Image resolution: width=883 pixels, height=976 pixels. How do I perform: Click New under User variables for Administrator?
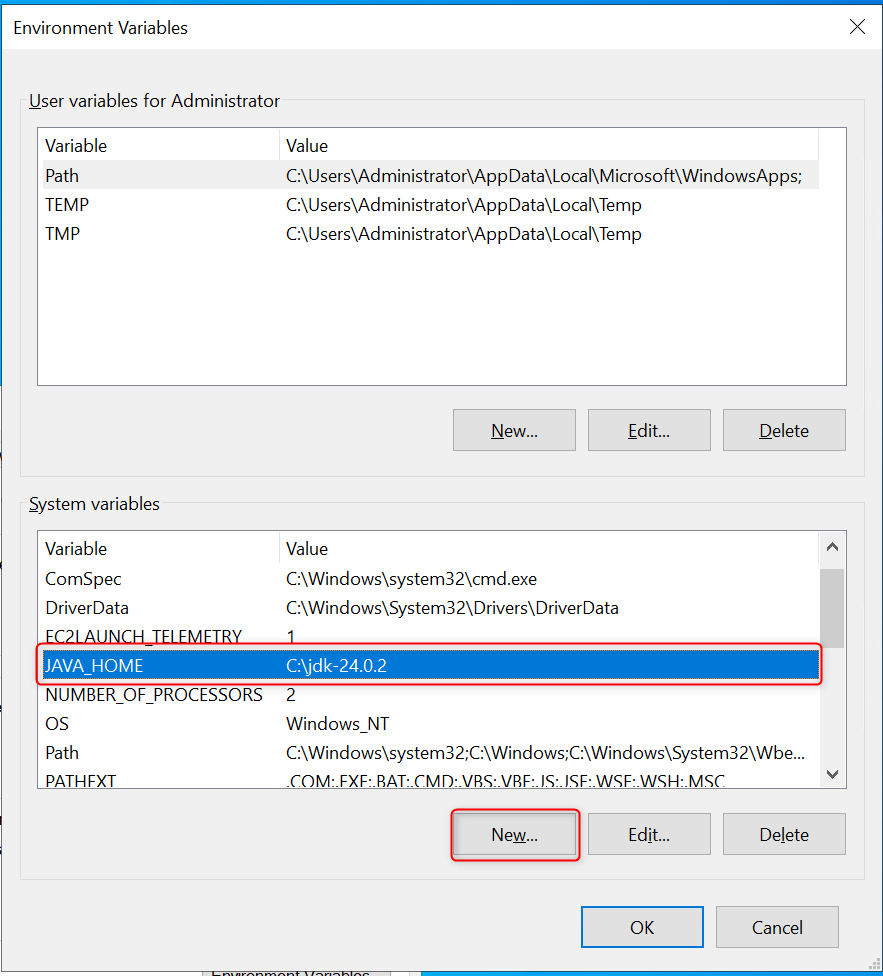(x=514, y=430)
